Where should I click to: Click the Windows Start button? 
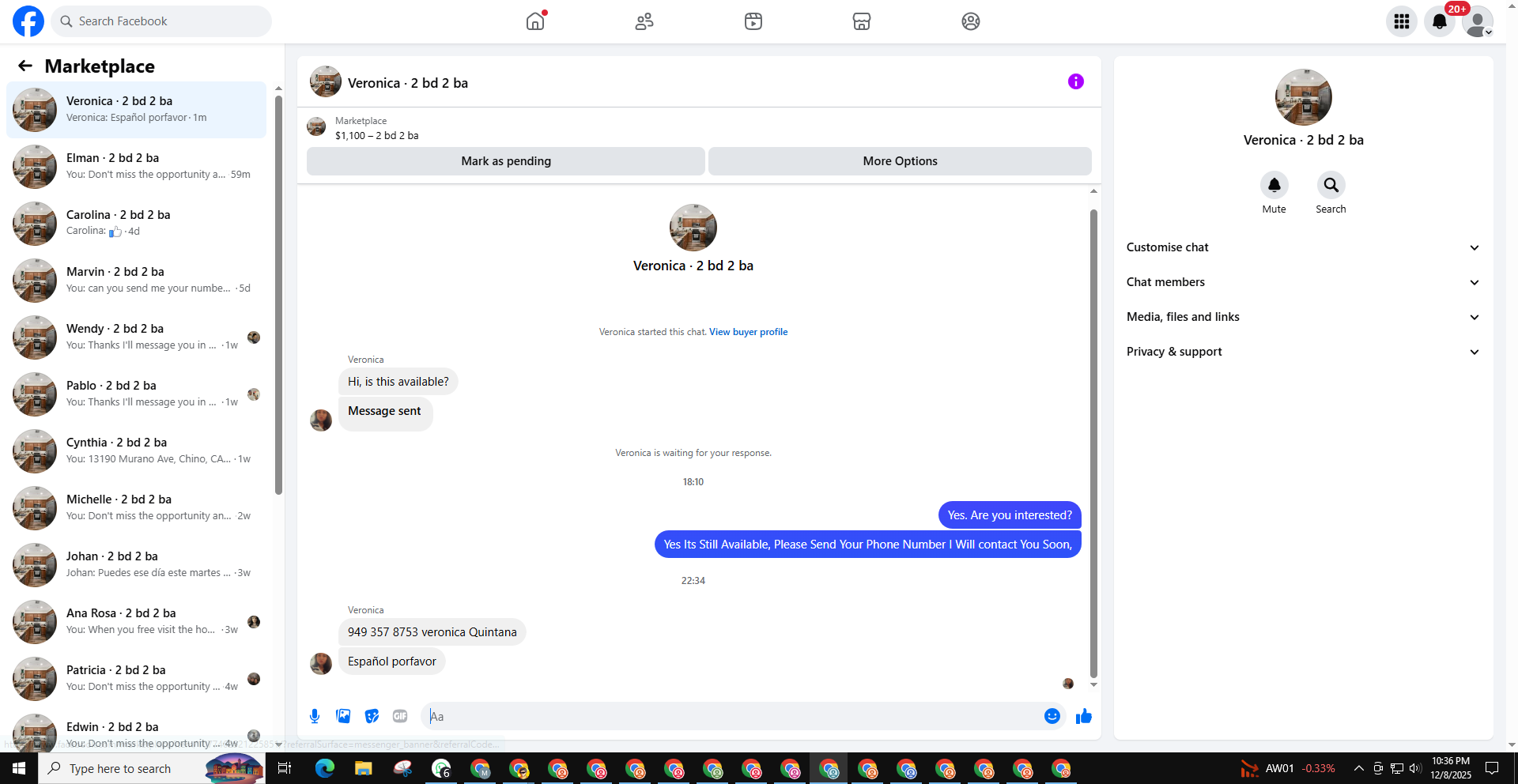[x=19, y=768]
